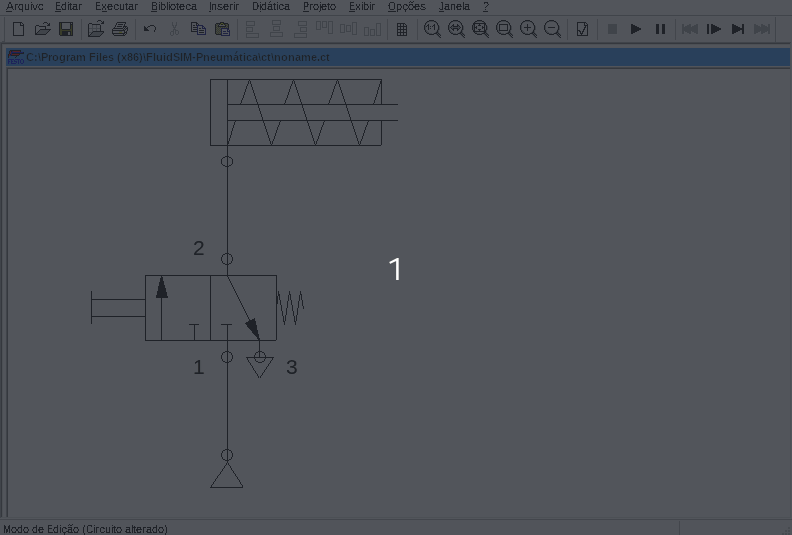This screenshot has height=535, width=792.
Task: Open the Biblioteca menu
Action: tap(173, 7)
